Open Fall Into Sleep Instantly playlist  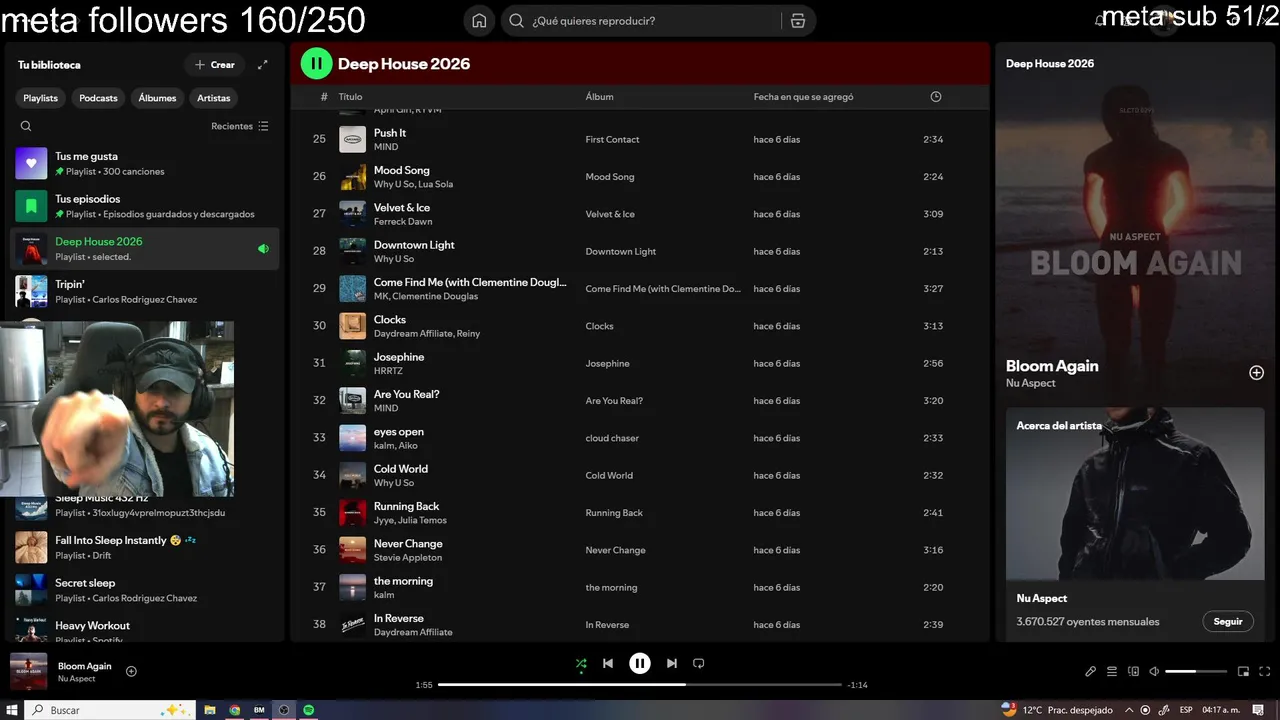pos(145,547)
